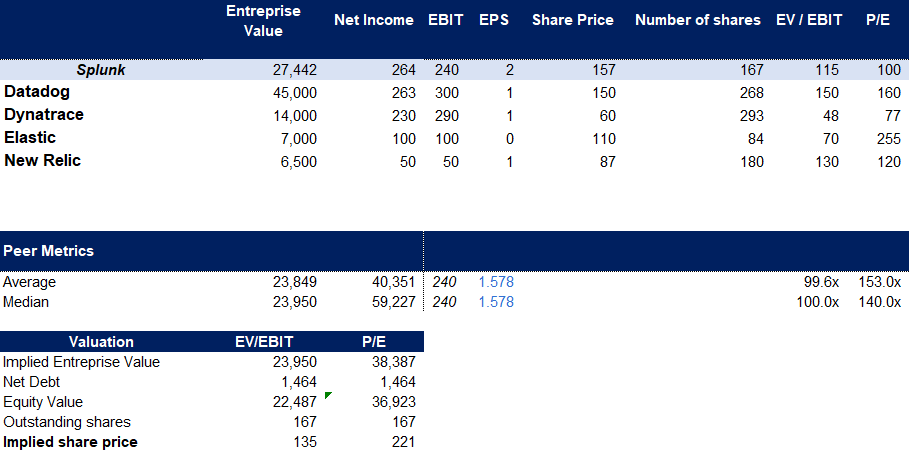Screen dimensions: 910x451
Task: Select the top P/E column header
Action: click(x=878, y=20)
